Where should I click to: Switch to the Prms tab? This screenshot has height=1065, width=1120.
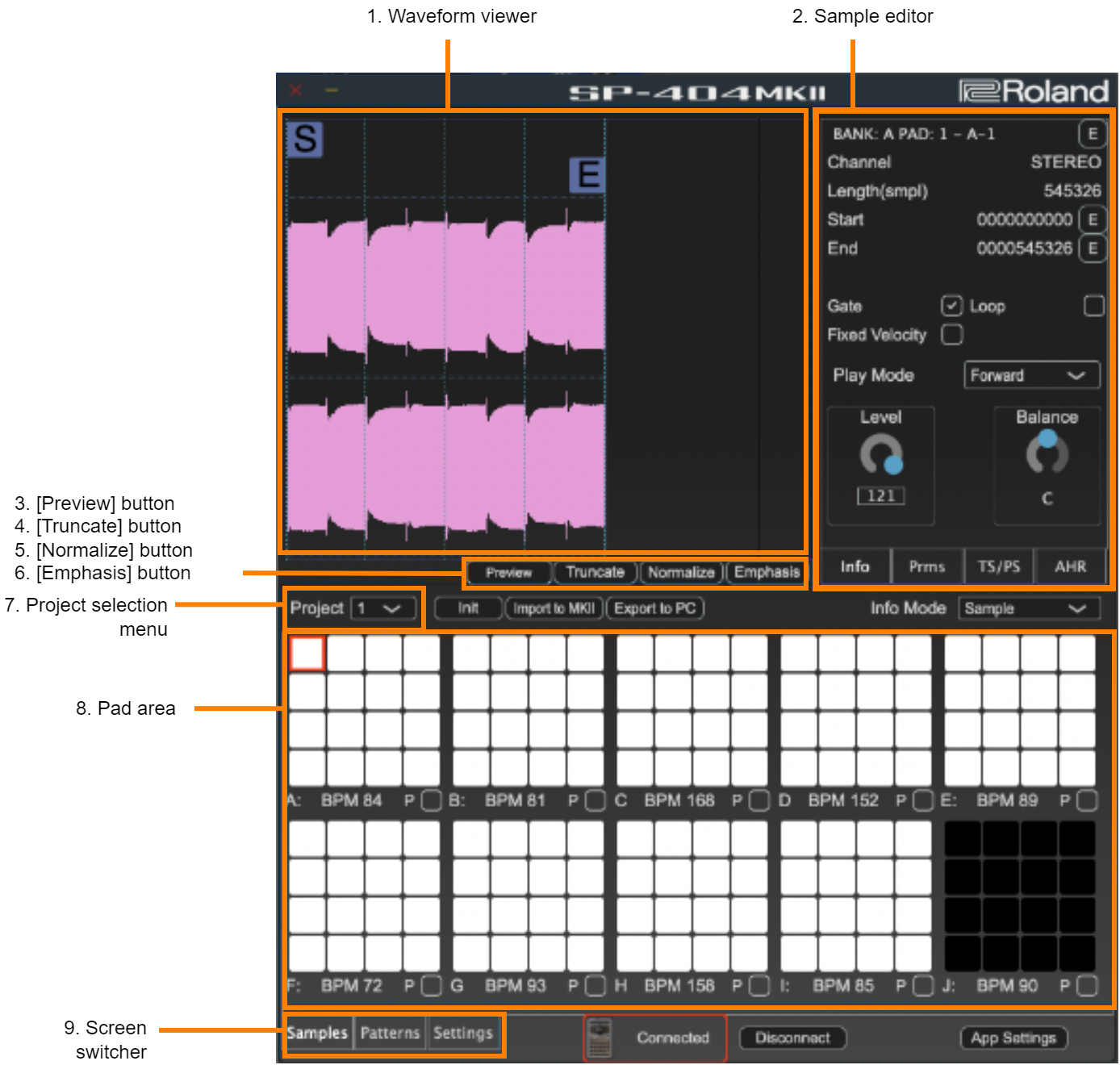coord(927,566)
